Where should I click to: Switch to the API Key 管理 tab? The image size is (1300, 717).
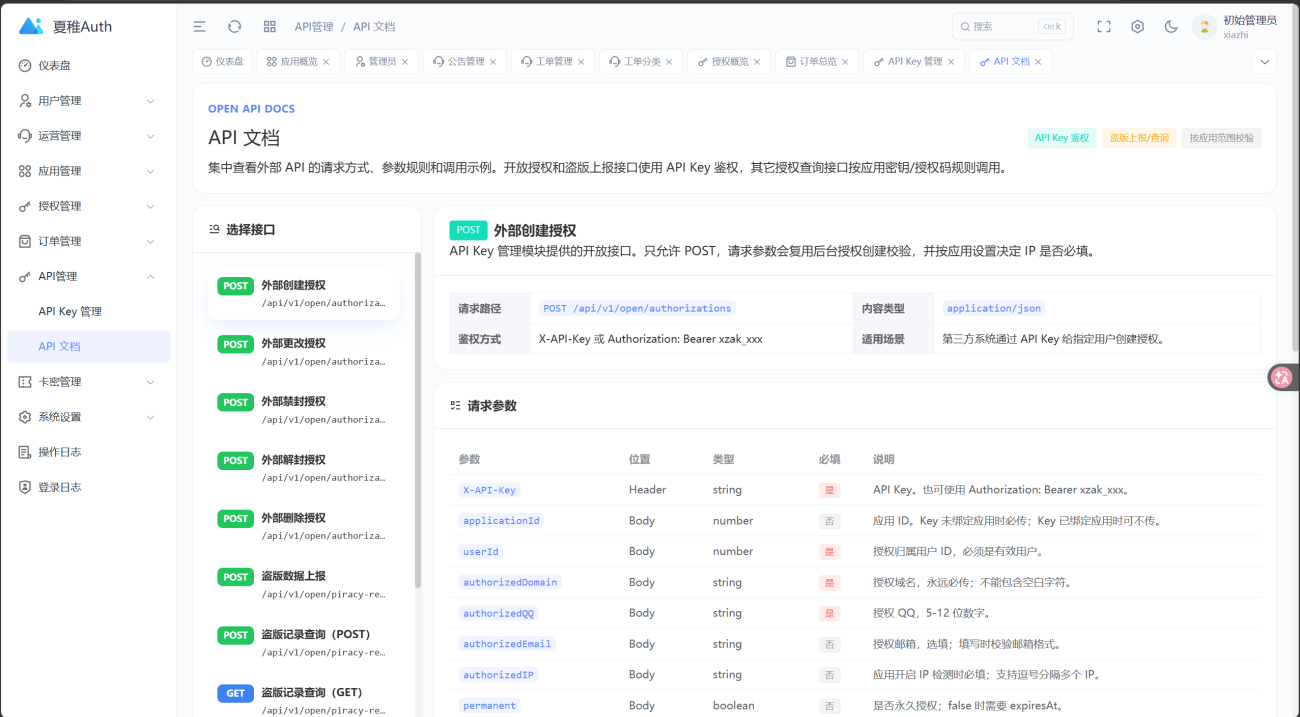click(914, 62)
